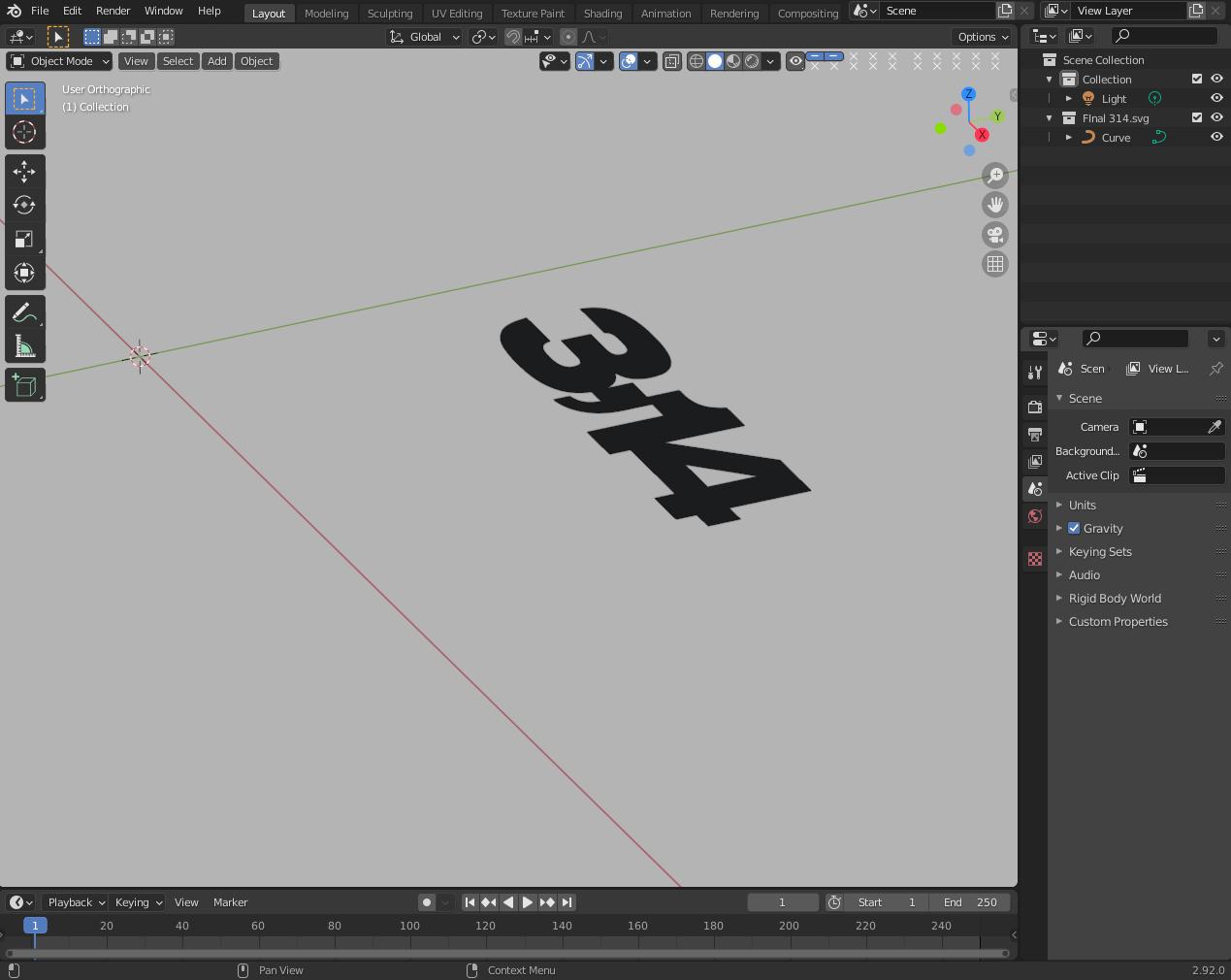The width and height of the screenshot is (1231, 980).
Task: Uncheck the Gravity checkbox
Action: tap(1074, 529)
